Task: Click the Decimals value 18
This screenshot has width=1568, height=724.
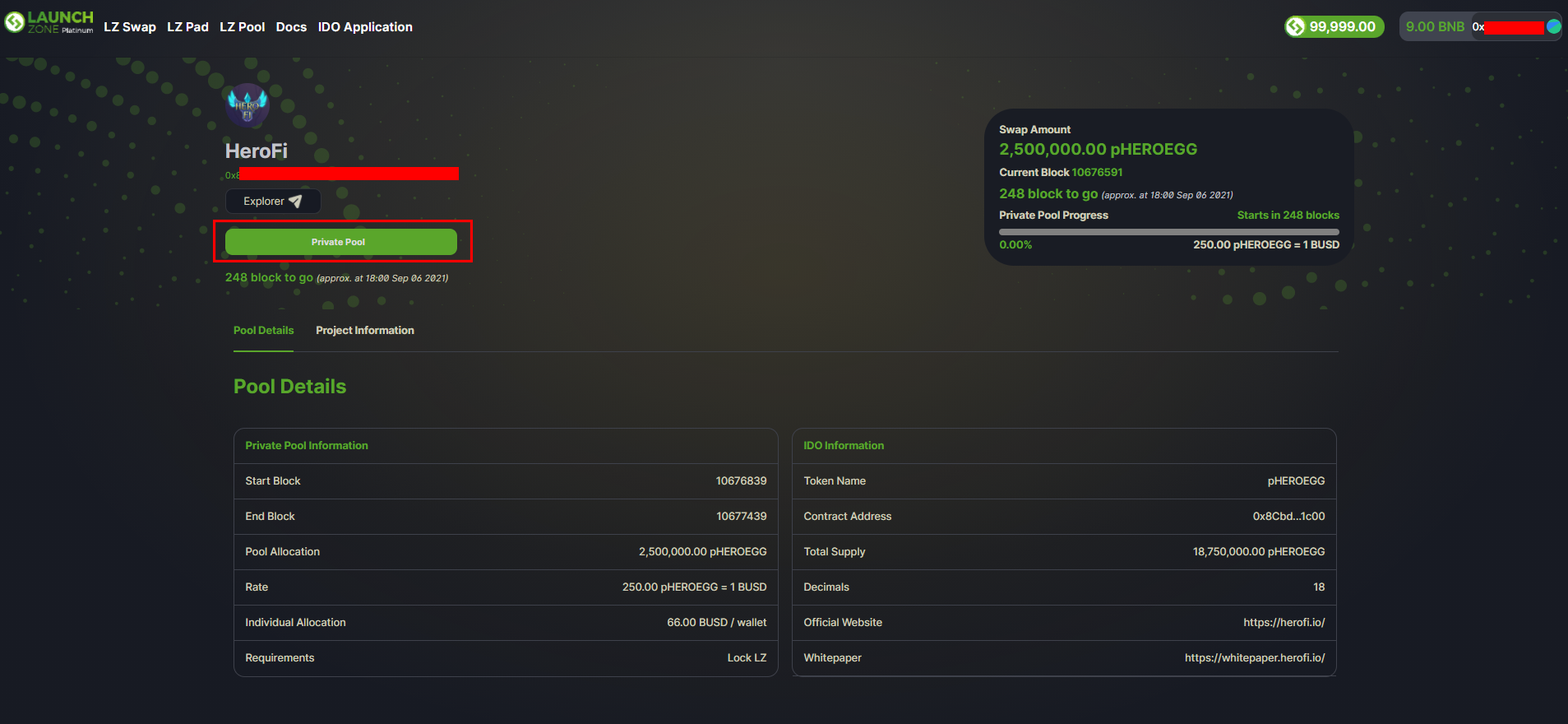Action: tap(1319, 587)
